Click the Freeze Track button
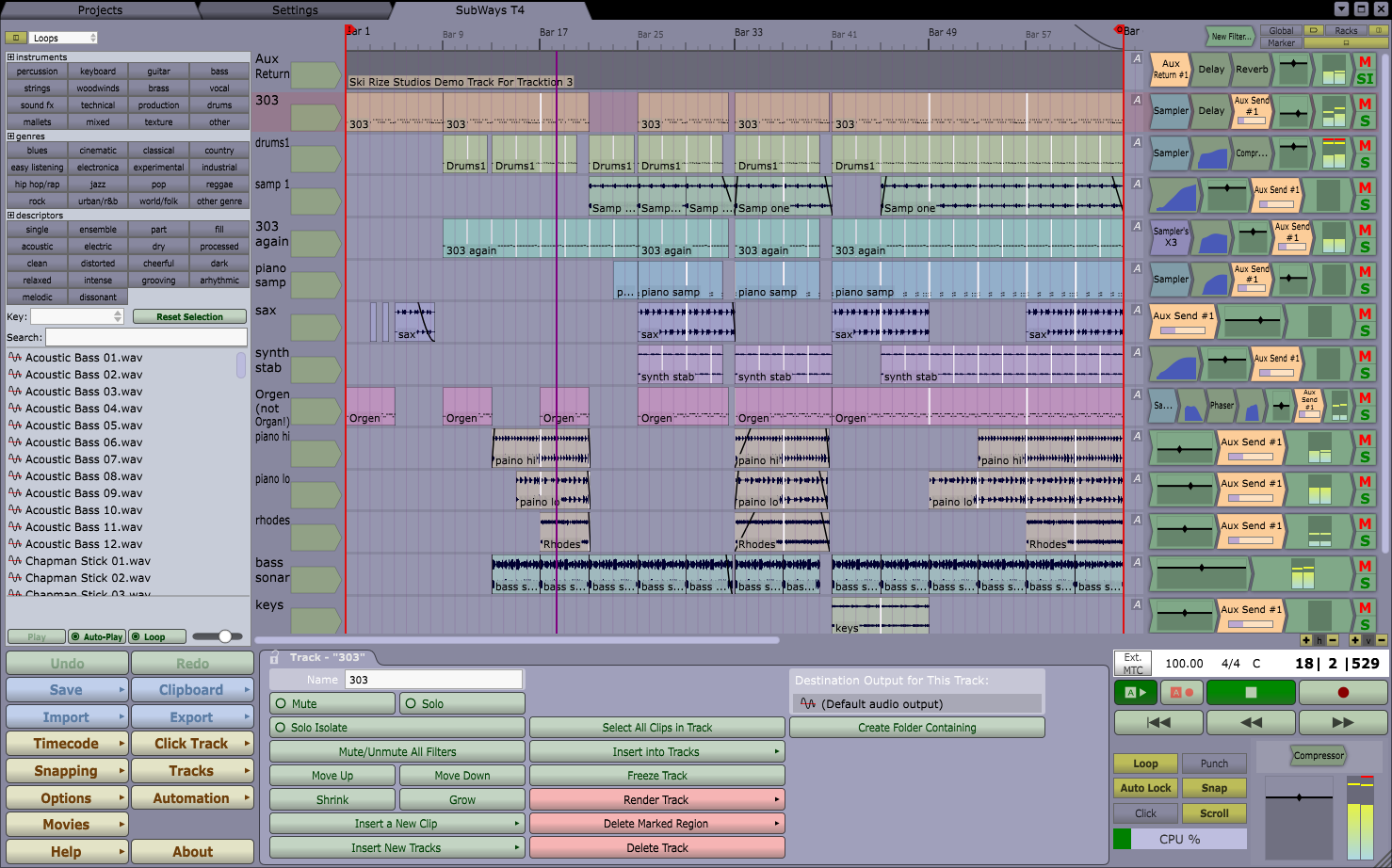The image size is (1392, 868). (656, 776)
